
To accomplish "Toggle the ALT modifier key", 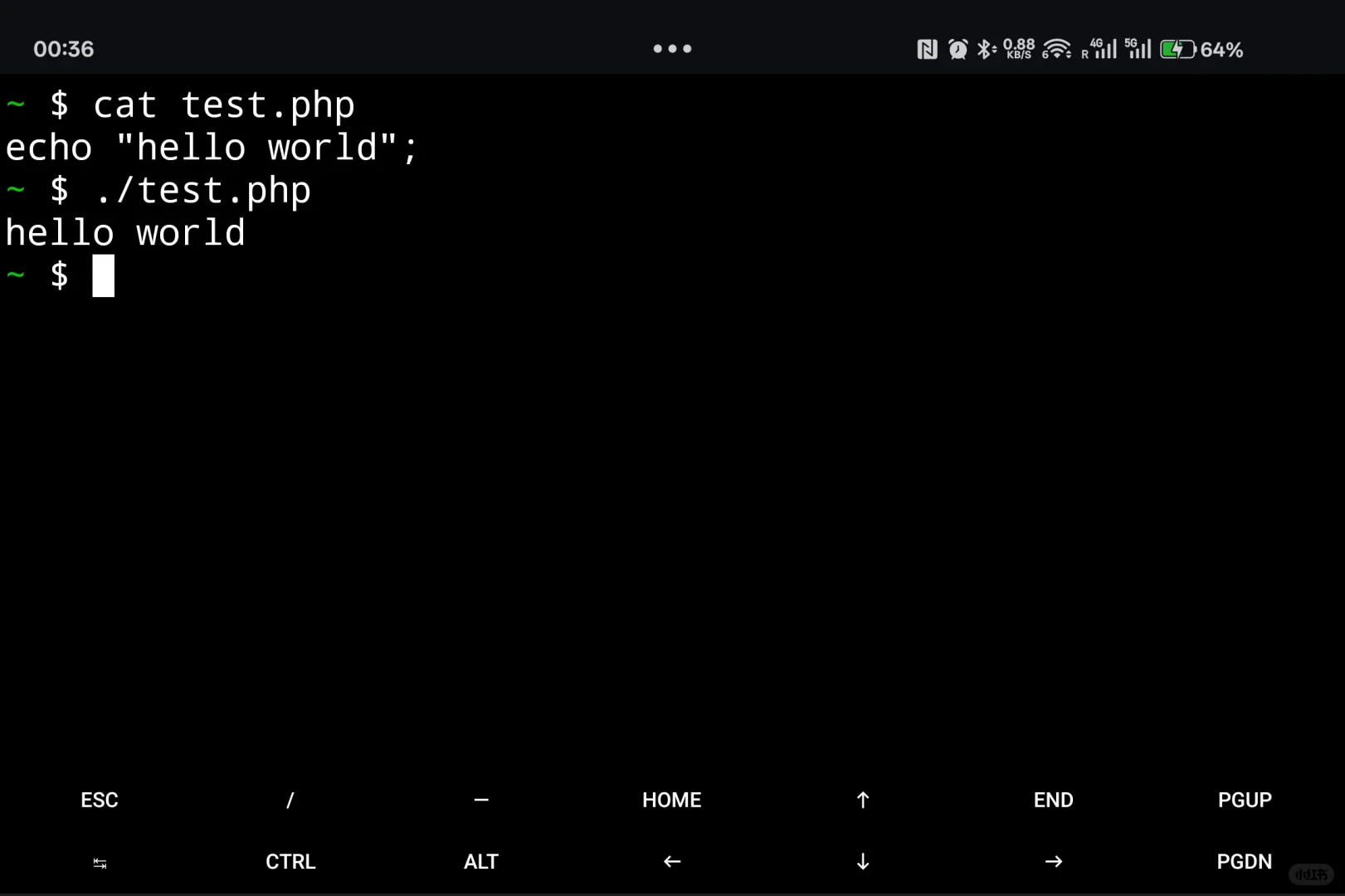I will tap(481, 861).
